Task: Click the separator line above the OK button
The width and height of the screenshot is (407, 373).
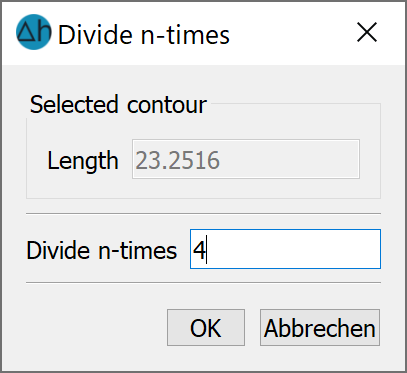Action: [x=203, y=283]
